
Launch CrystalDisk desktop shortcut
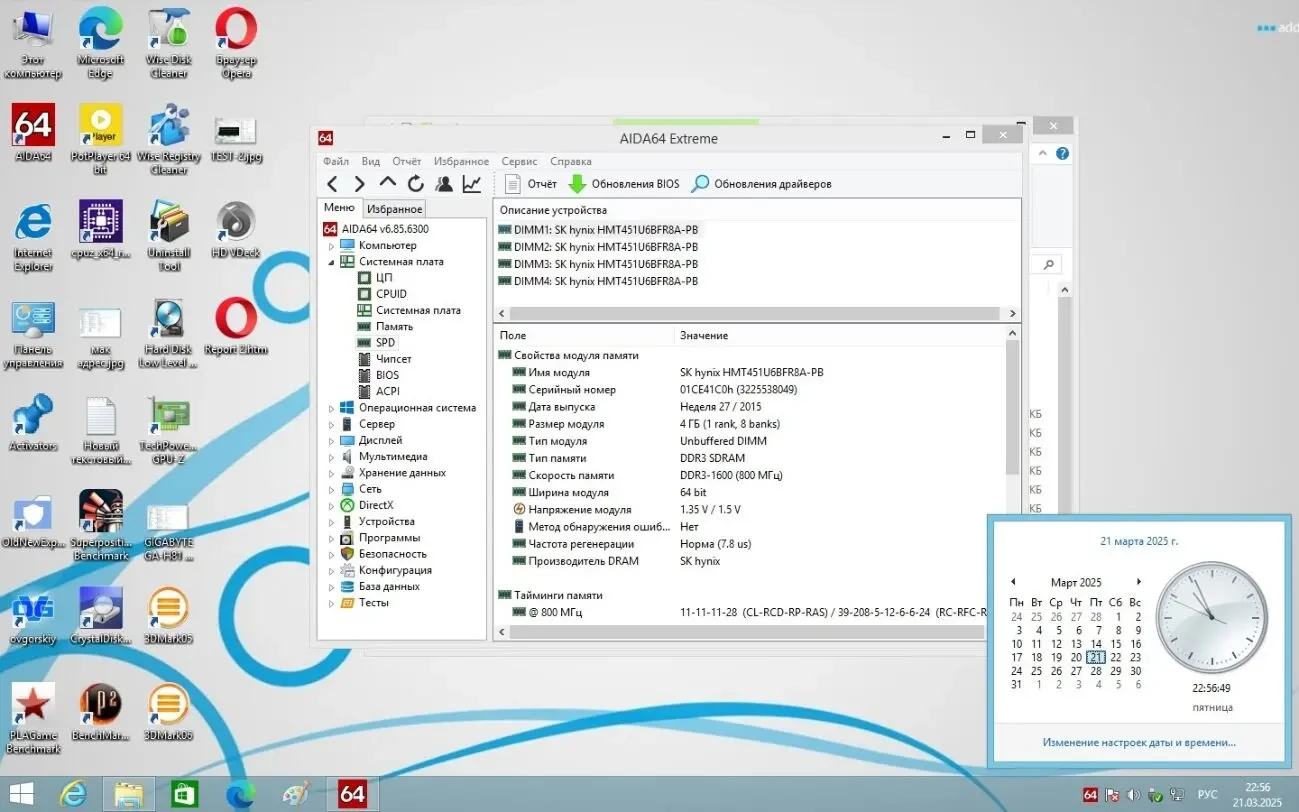coord(101,615)
